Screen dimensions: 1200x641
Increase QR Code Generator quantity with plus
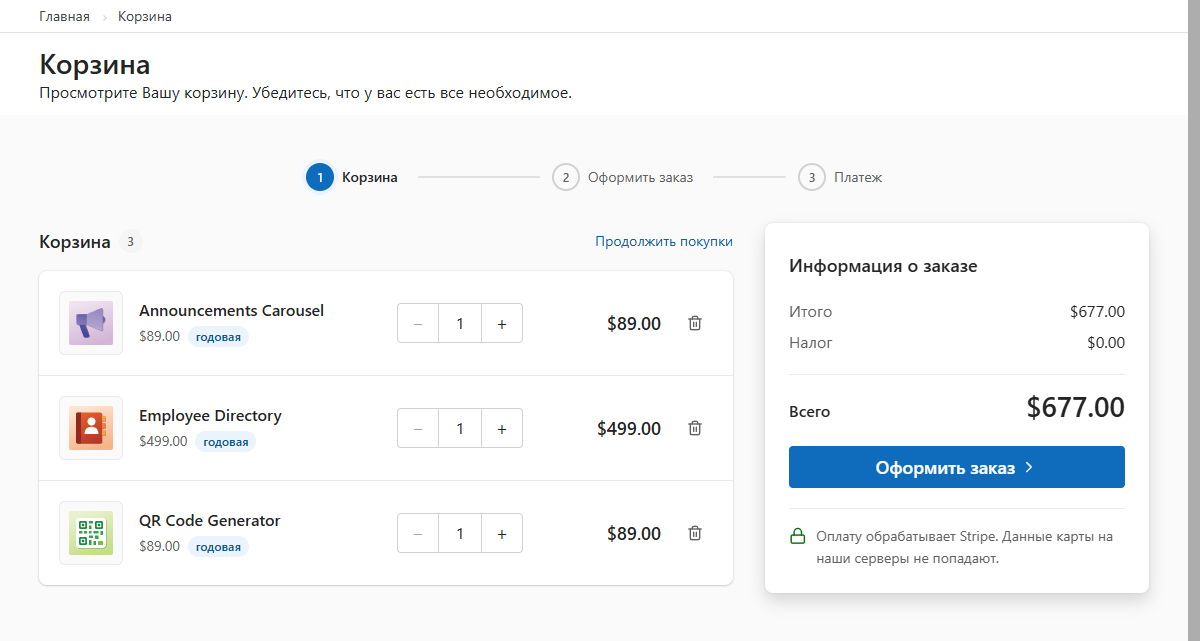pyautogui.click(x=502, y=533)
